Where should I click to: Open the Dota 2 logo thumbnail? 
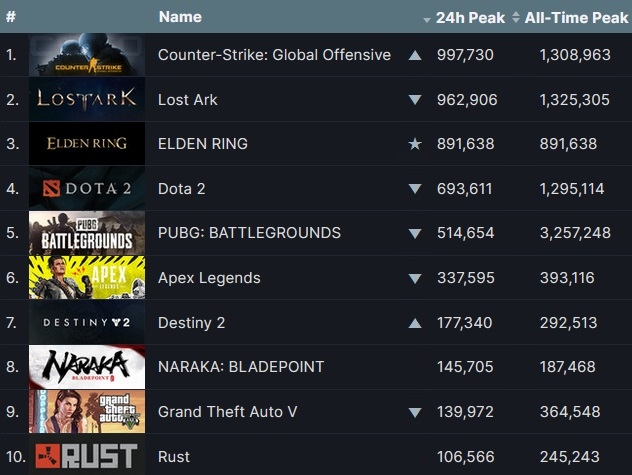coord(86,188)
